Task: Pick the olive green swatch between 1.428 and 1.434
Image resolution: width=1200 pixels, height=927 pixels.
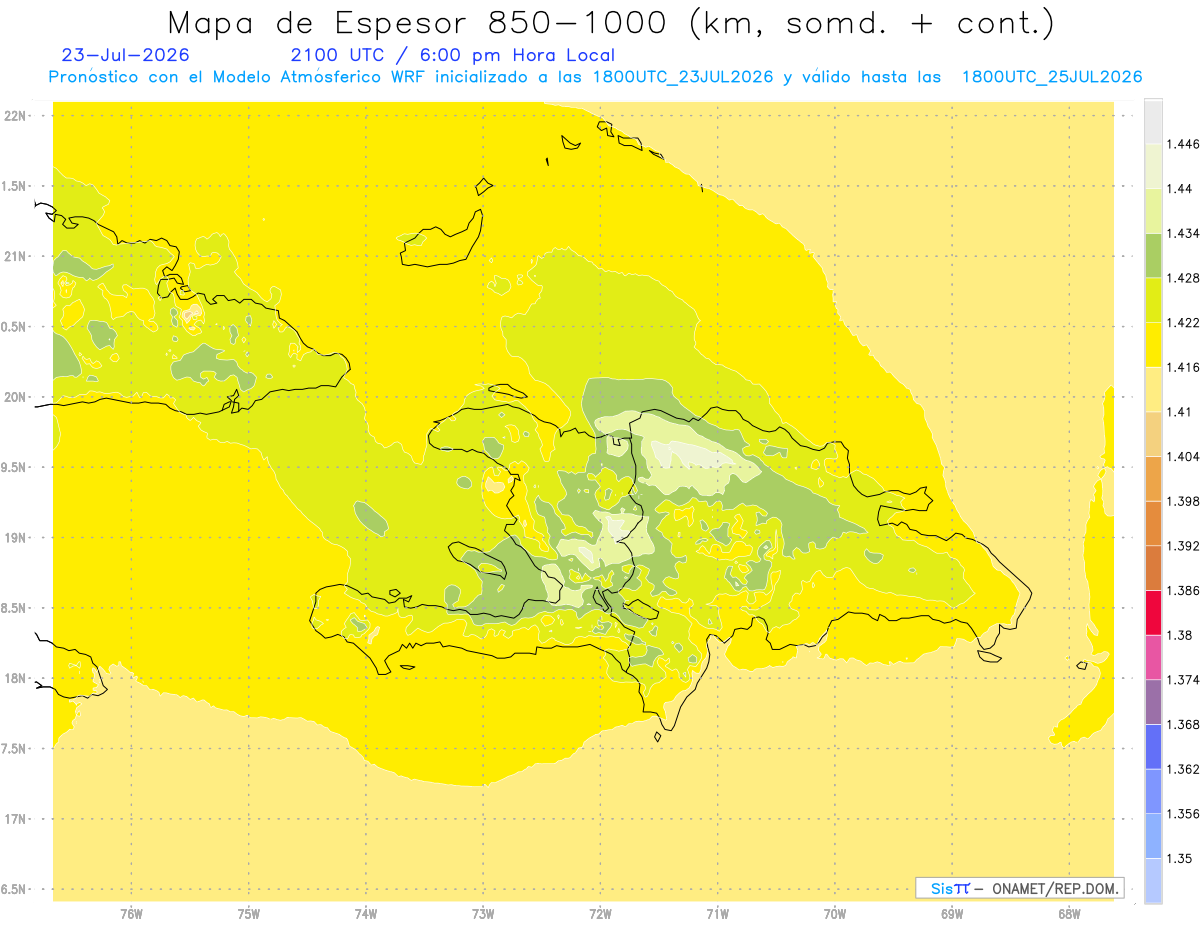Action: pyautogui.click(x=1153, y=255)
